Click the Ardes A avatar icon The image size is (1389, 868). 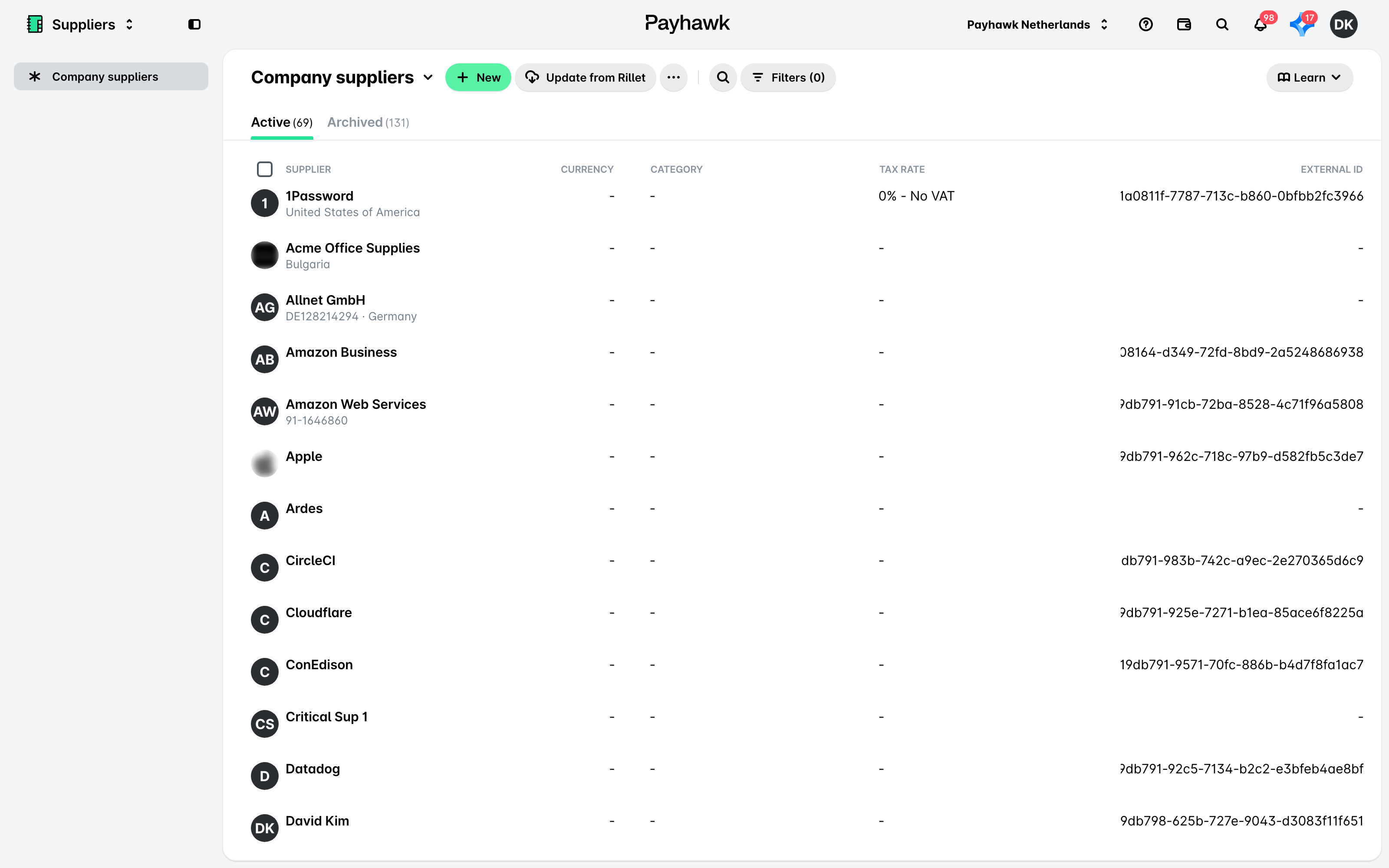tap(265, 516)
